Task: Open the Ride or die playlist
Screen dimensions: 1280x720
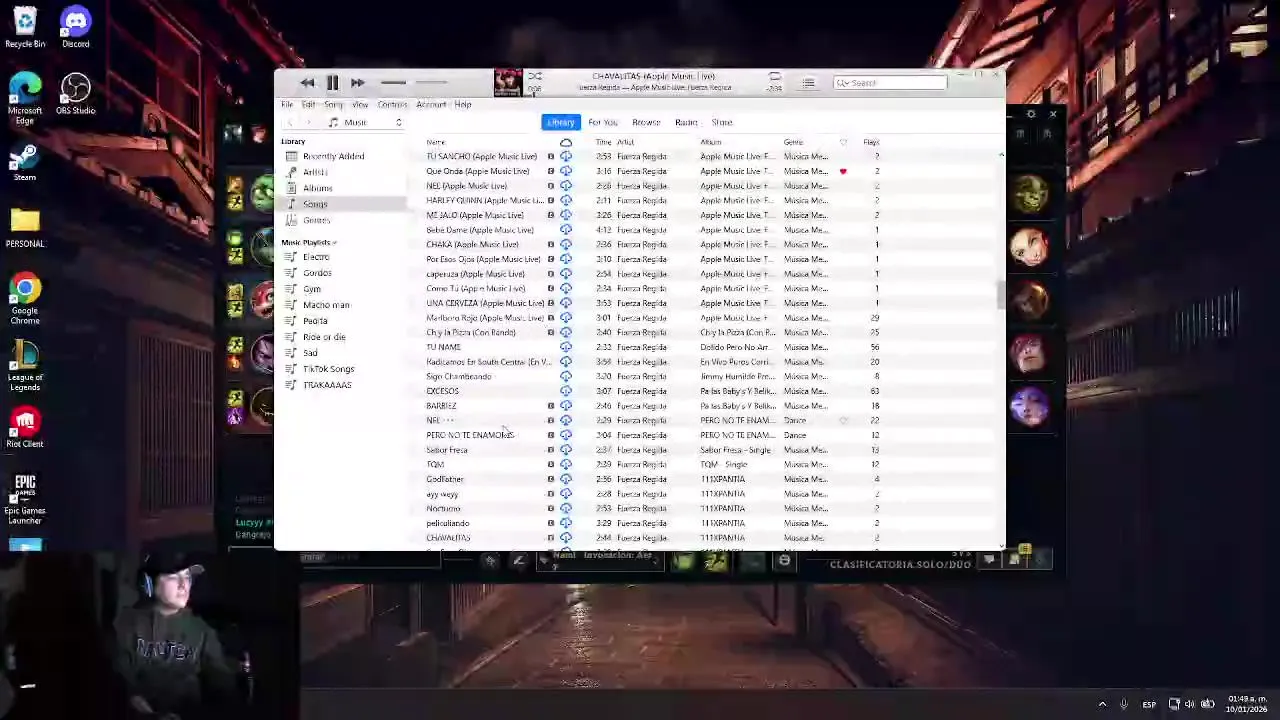Action: click(324, 337)
